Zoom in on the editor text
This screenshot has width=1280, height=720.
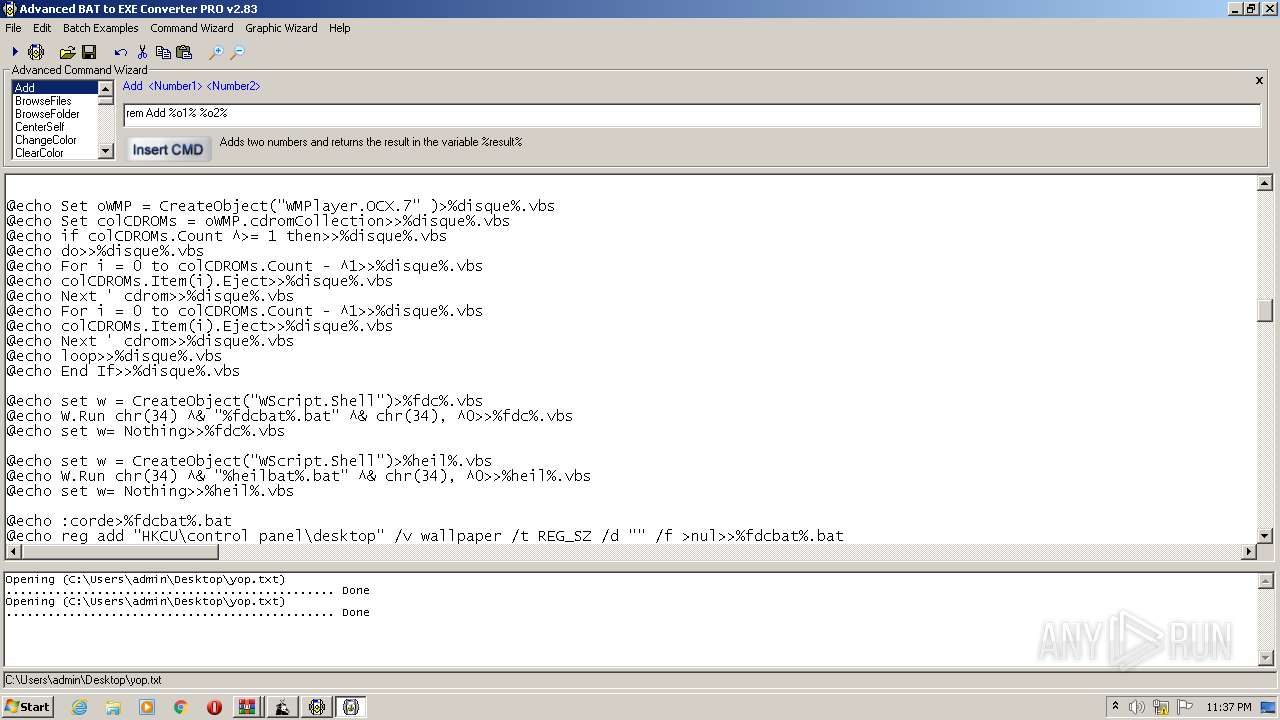coord(215,52)
